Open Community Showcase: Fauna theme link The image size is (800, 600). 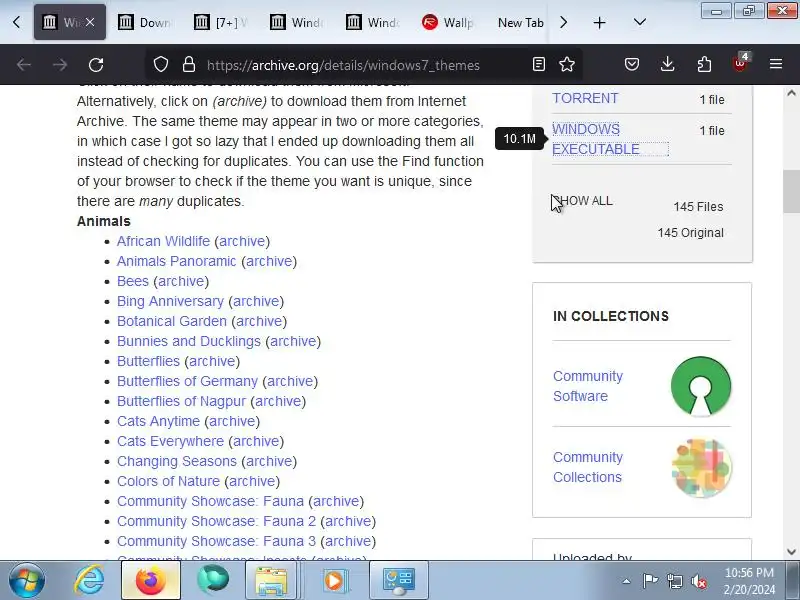210,501
